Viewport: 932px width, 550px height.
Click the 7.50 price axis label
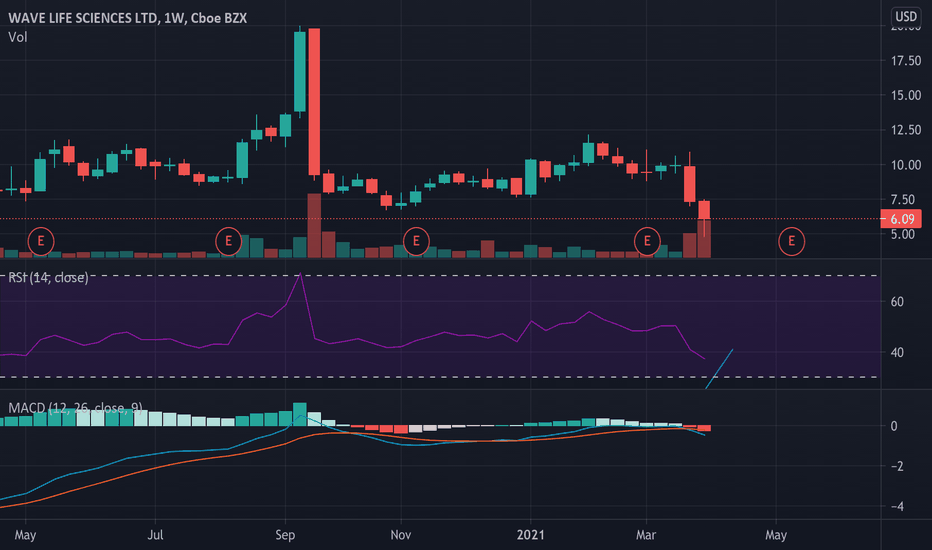902,199
